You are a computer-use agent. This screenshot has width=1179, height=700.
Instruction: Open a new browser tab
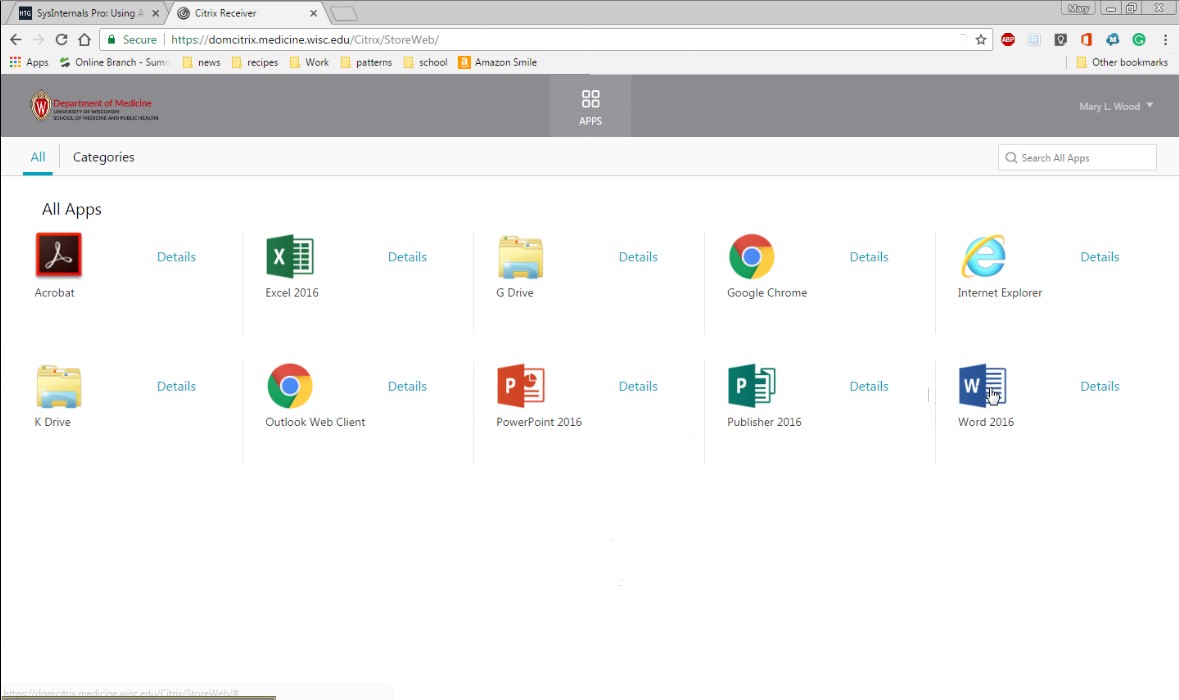click(344, 14)
